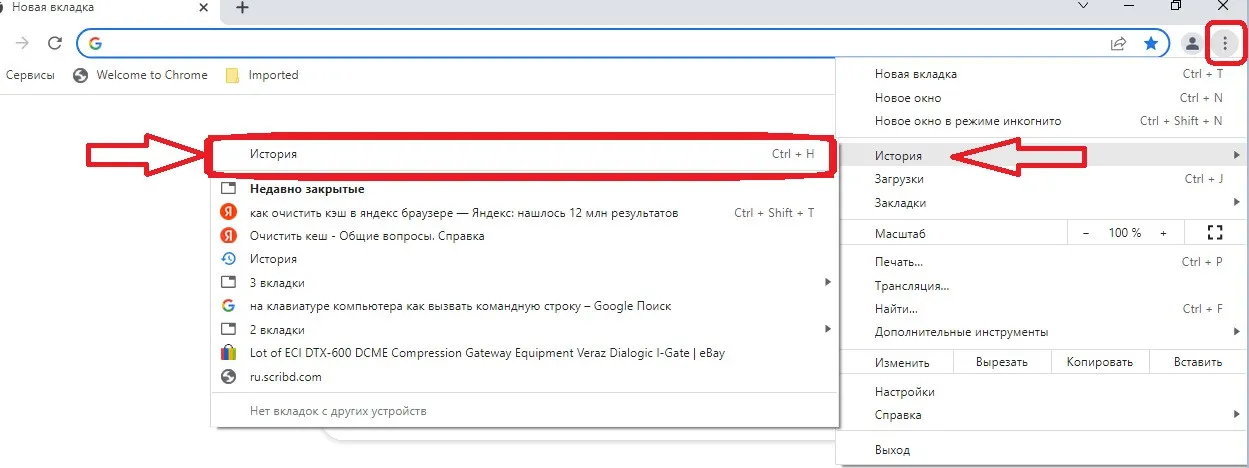Screen dimensions: 1249x468
Task: Close the Новая вкладка tab
Action: coord(204,7)
